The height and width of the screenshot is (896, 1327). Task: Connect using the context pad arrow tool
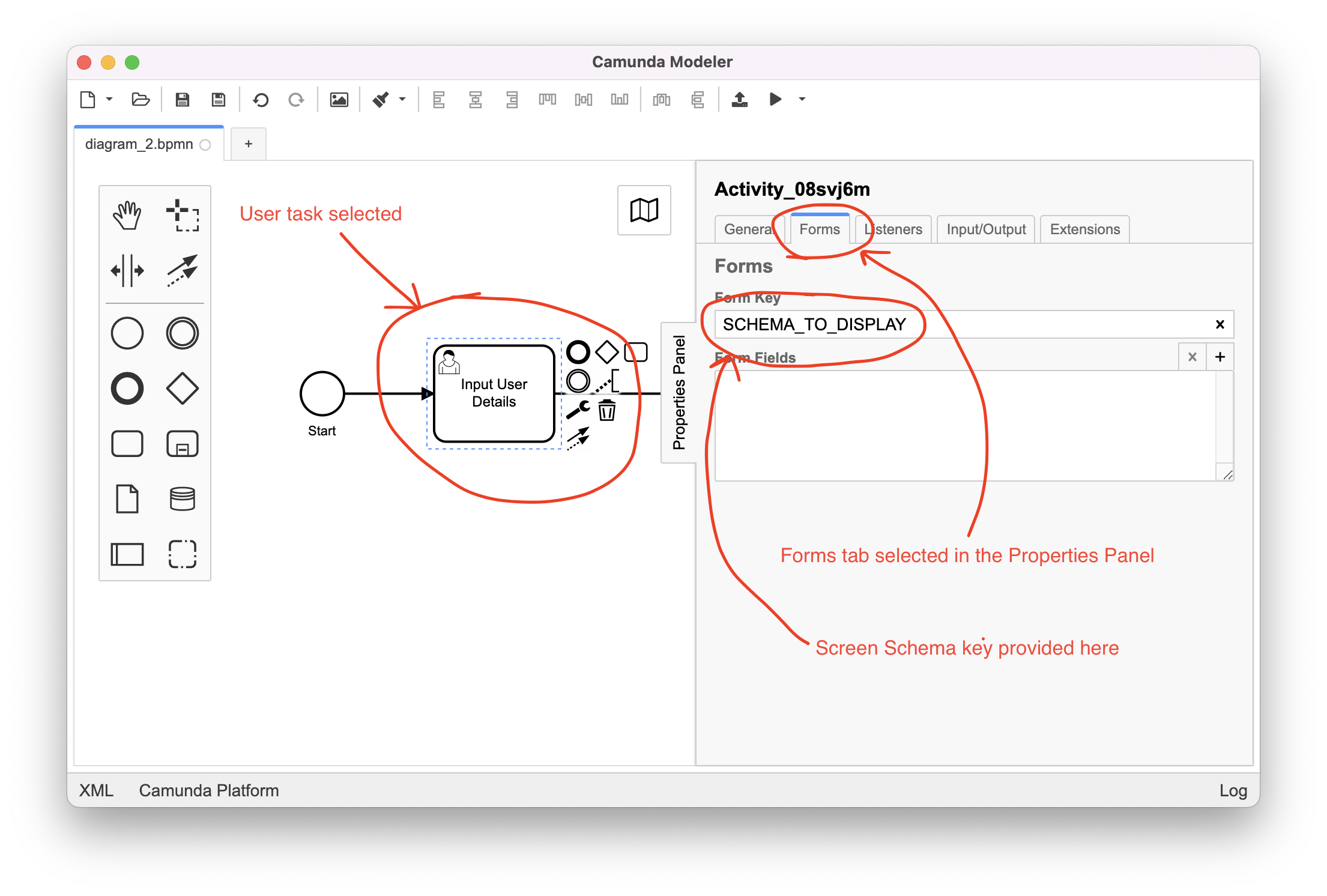[x=578, y=438]
